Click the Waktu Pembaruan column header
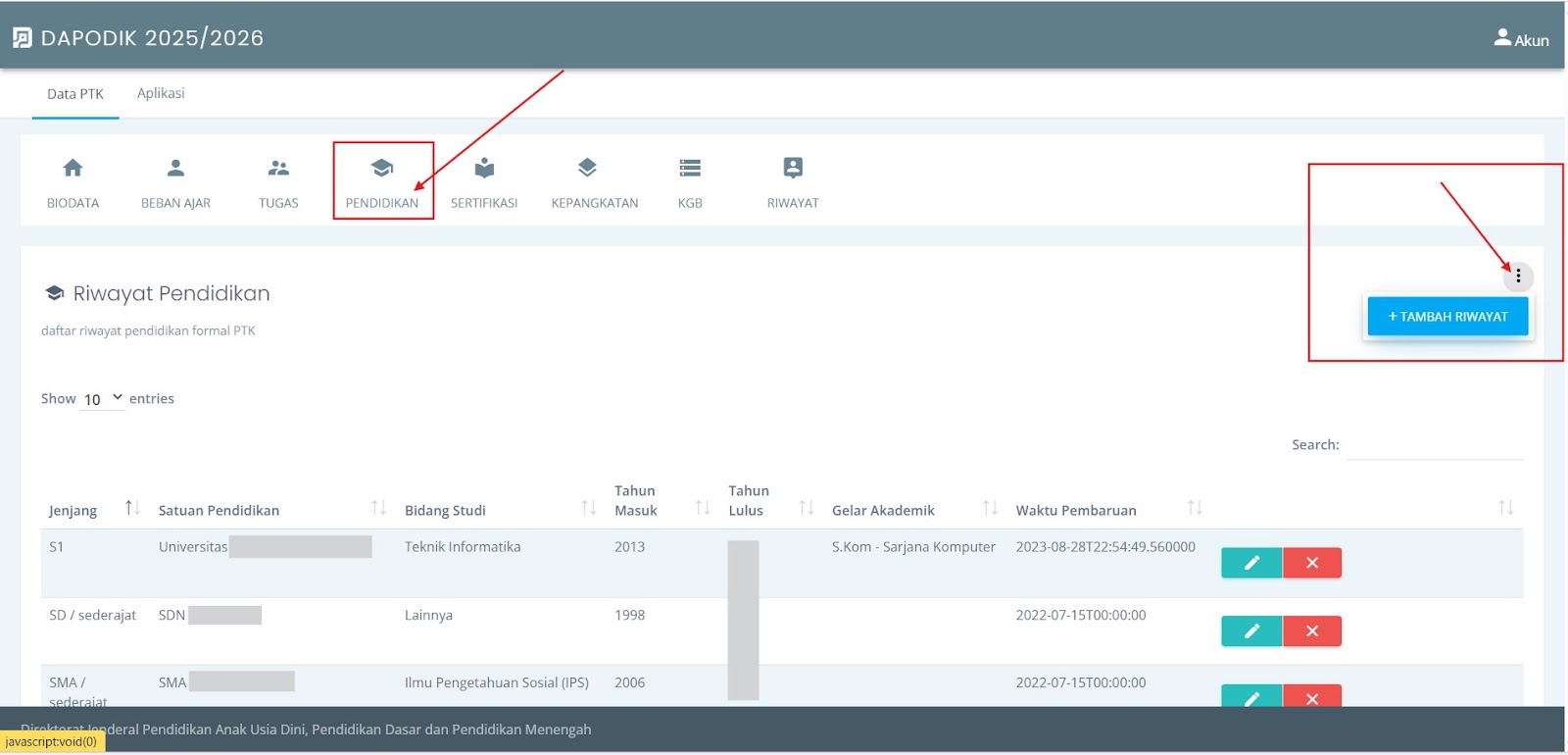Image resolution: width=1568 pixels, height=755 pixels. click(1076, 511)
